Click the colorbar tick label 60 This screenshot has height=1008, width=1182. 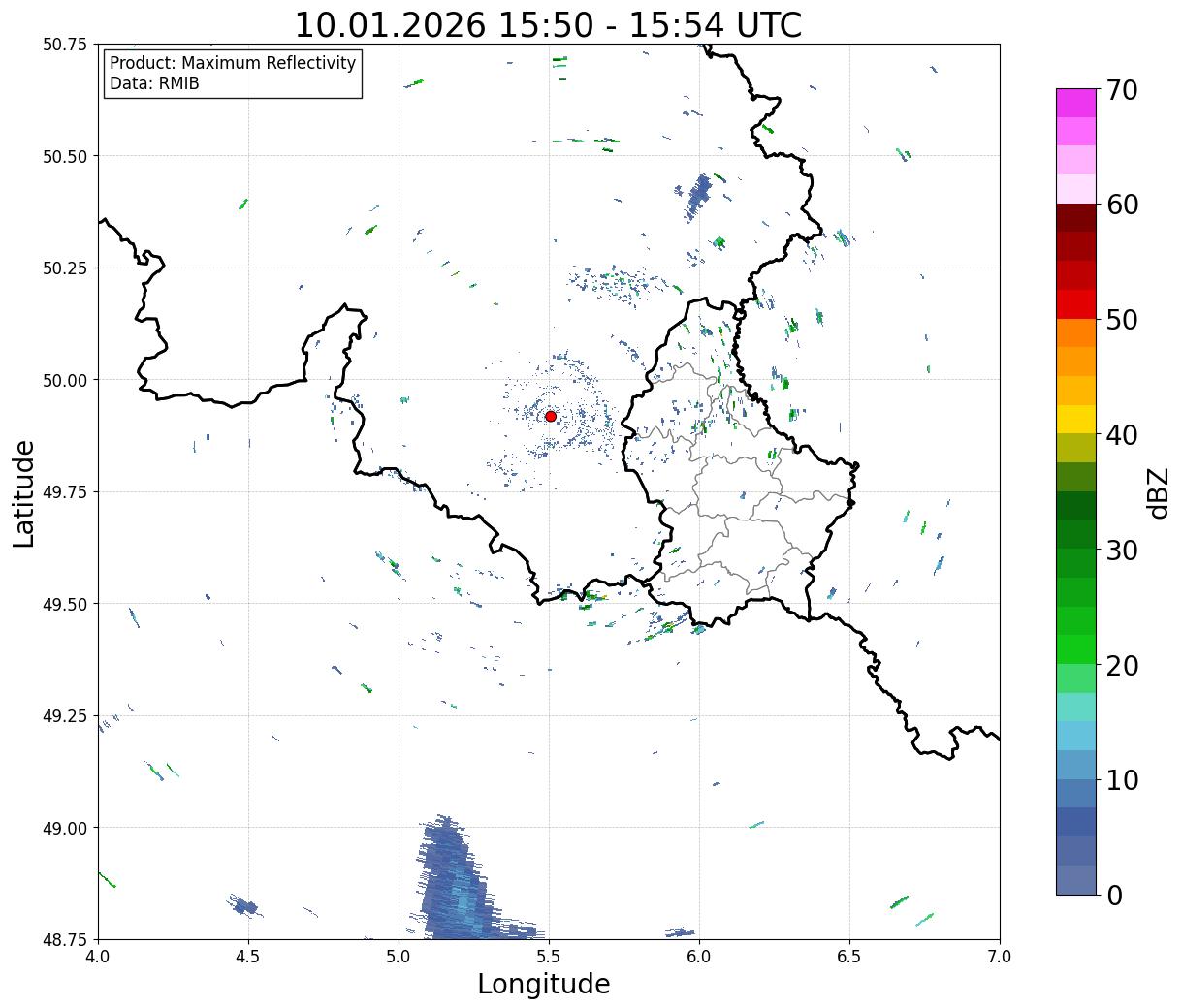coord(1121,205)
